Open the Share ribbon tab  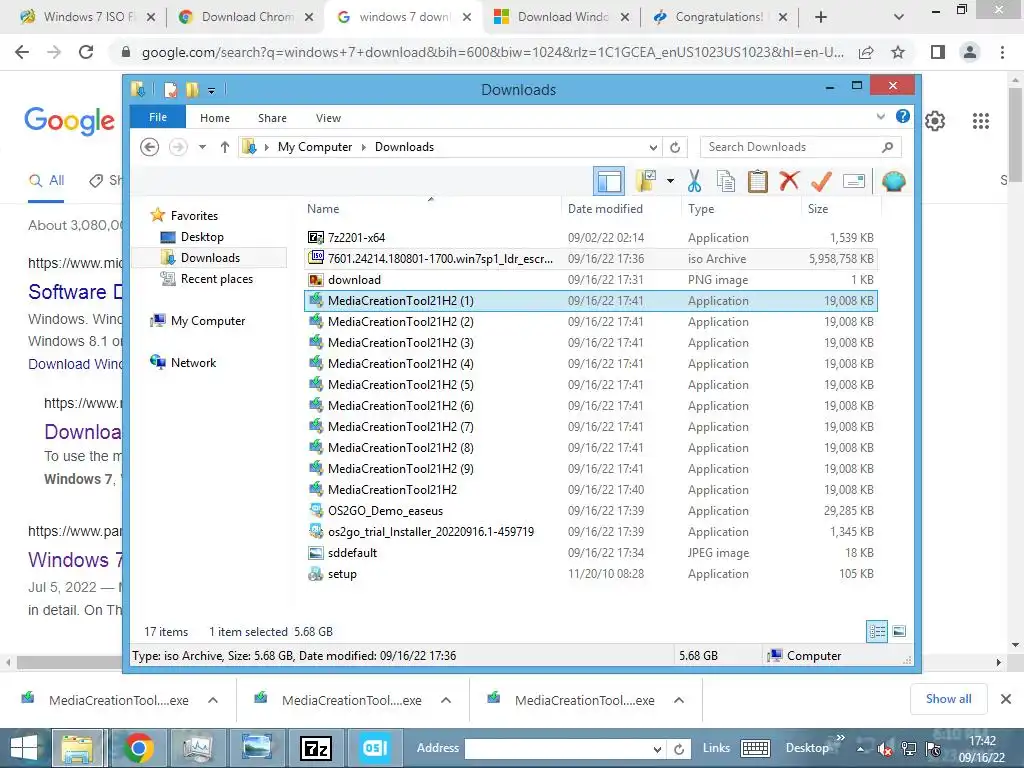(272, 118)
